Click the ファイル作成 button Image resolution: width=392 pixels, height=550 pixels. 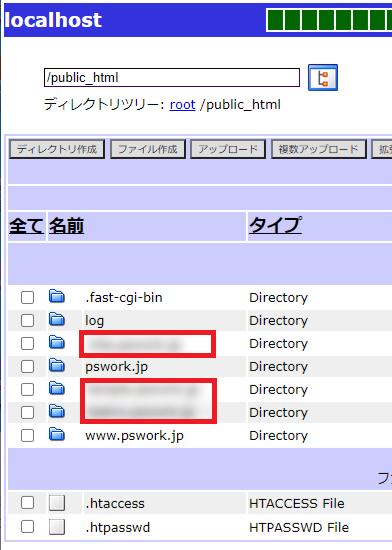coord(148,149)
